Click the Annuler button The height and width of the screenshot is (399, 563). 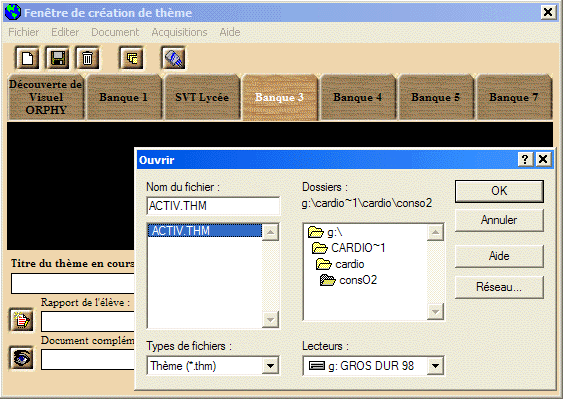[499, 220]
